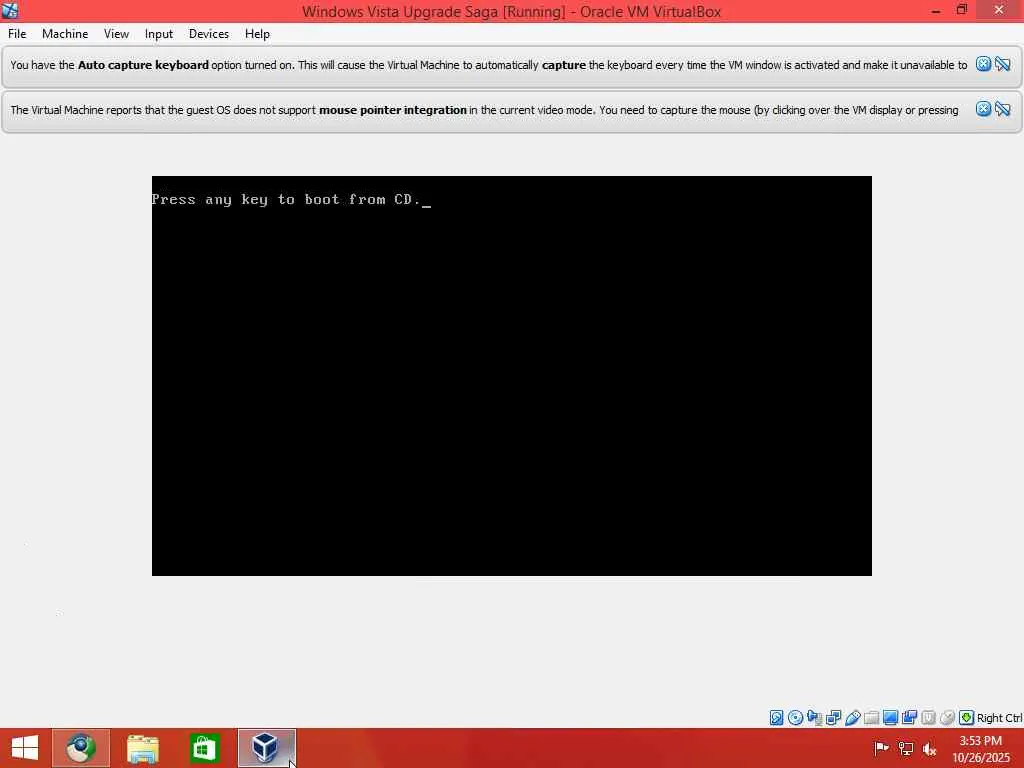Click the mouse integration status icon
The image size is (1024, 768).
pos(947,718)
